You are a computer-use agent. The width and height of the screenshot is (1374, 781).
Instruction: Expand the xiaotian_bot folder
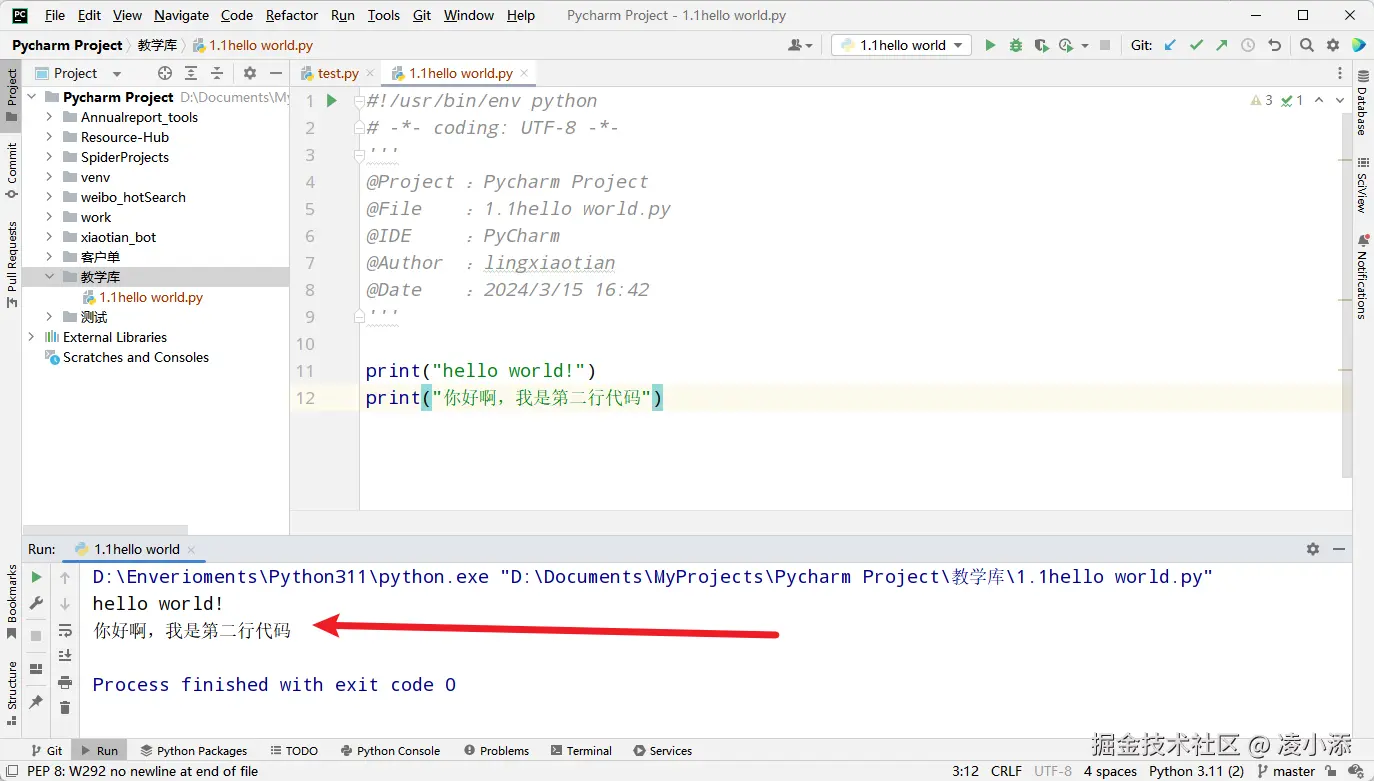coord(49,237)
